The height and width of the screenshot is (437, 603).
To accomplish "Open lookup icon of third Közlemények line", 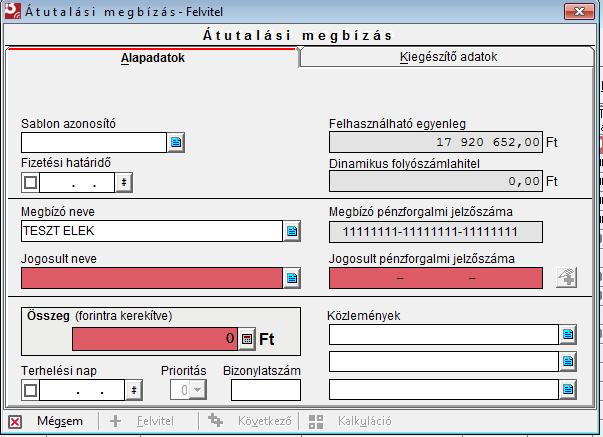I will click(x=568, y=389).
